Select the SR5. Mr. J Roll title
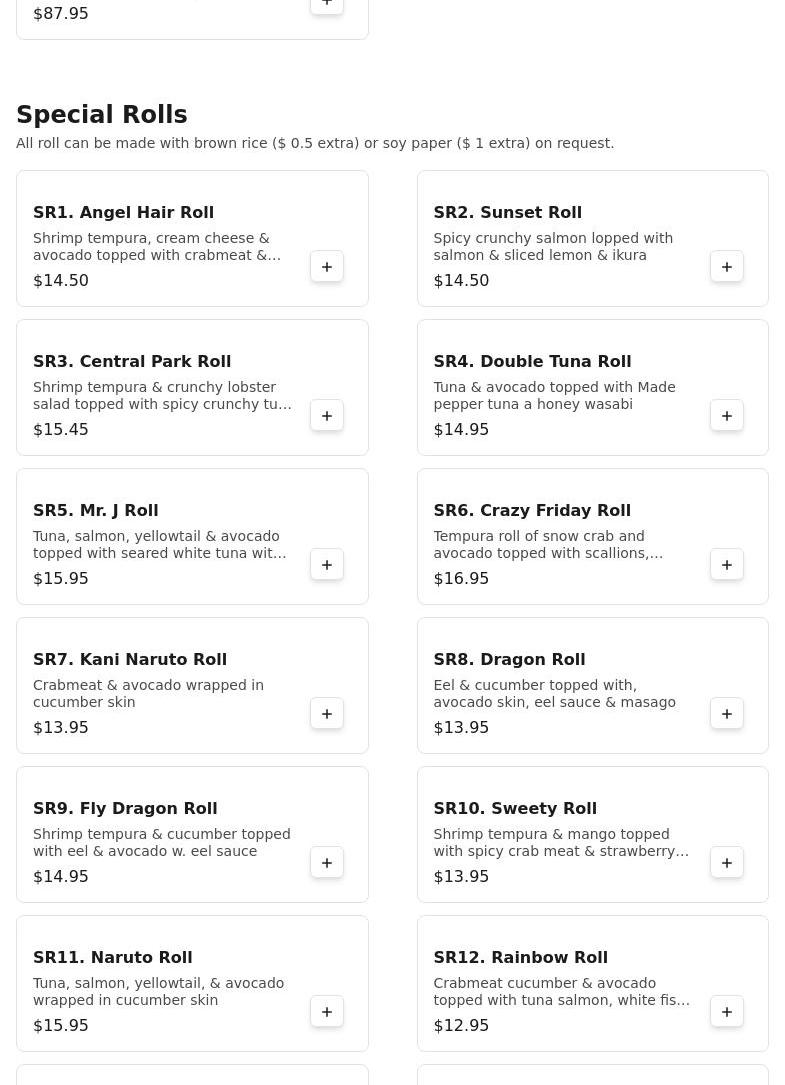785x1085 pixels. pos(95,510)
